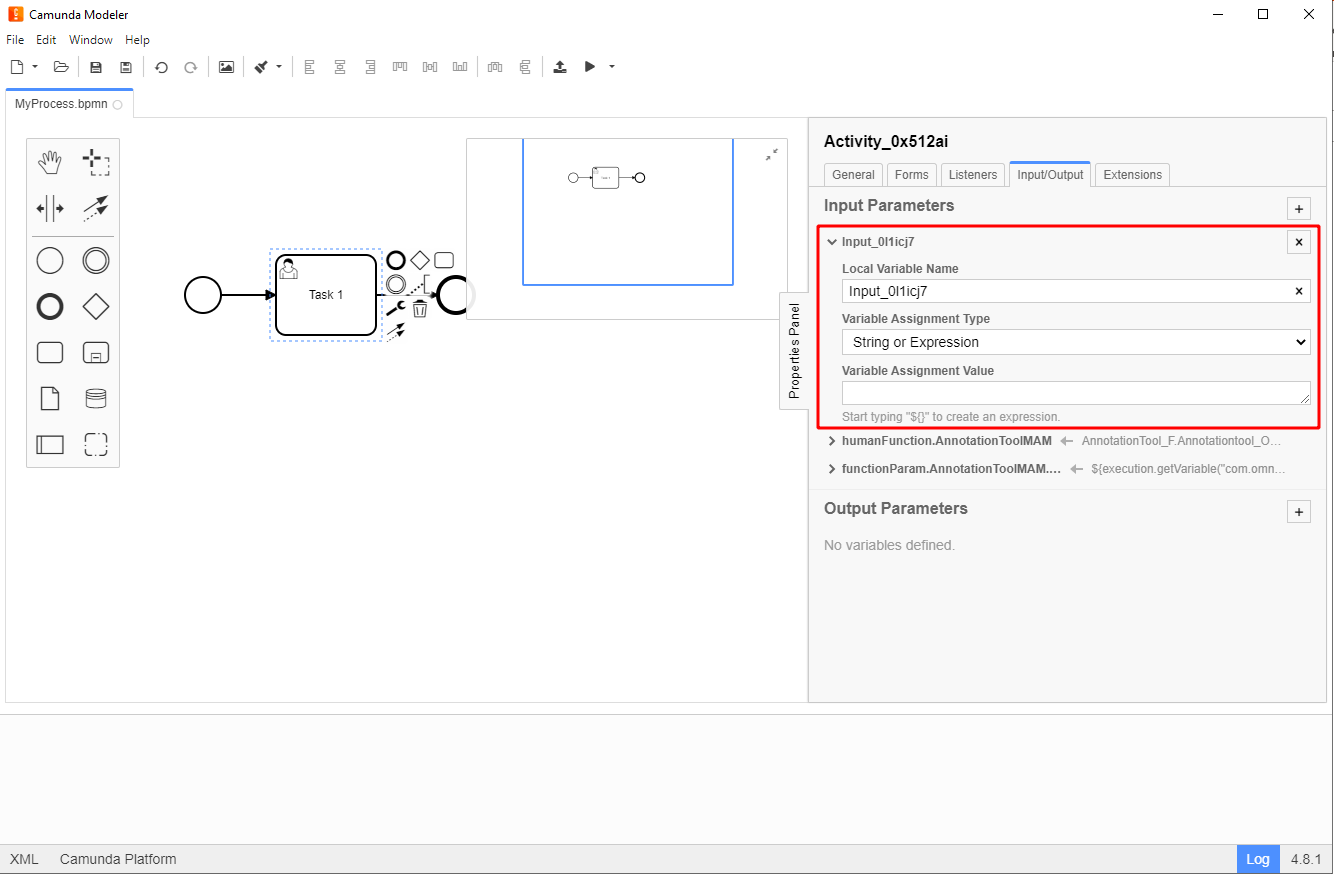This screenshot has height=874, width=1334.
Task: Click the deploy diagram upload icon
Action: click(x=560, y=67)
